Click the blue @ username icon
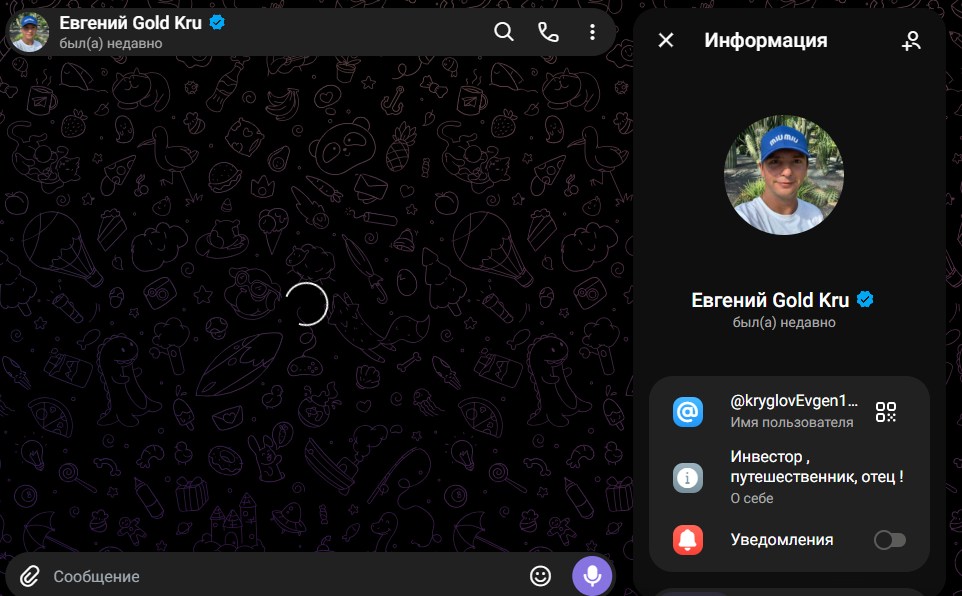This screenshot has width=962, height=596. (x=688, y=412)
